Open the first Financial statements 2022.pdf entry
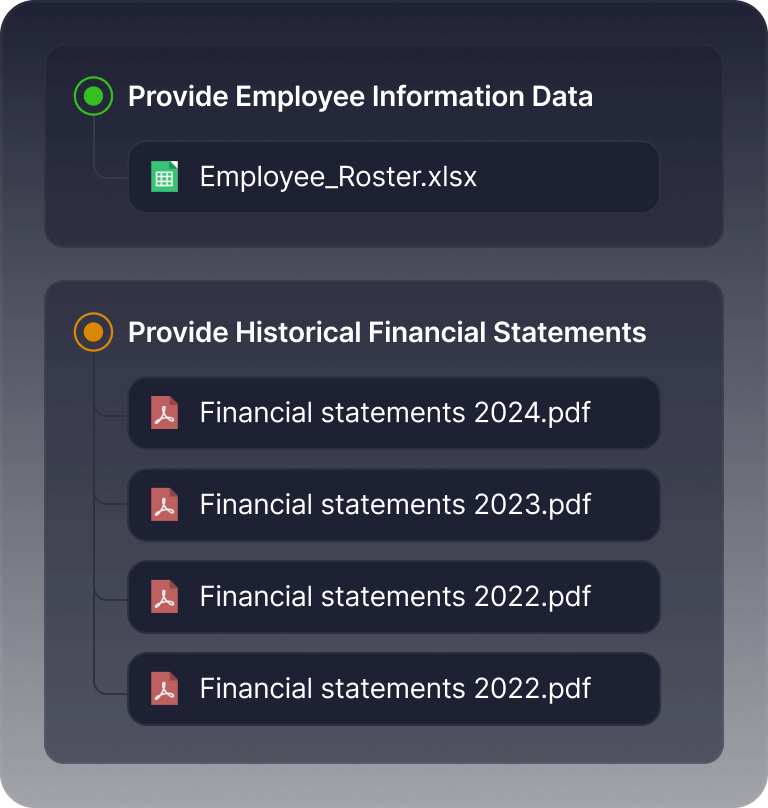Screen dimensions: 768x808 tap(395, 597)
